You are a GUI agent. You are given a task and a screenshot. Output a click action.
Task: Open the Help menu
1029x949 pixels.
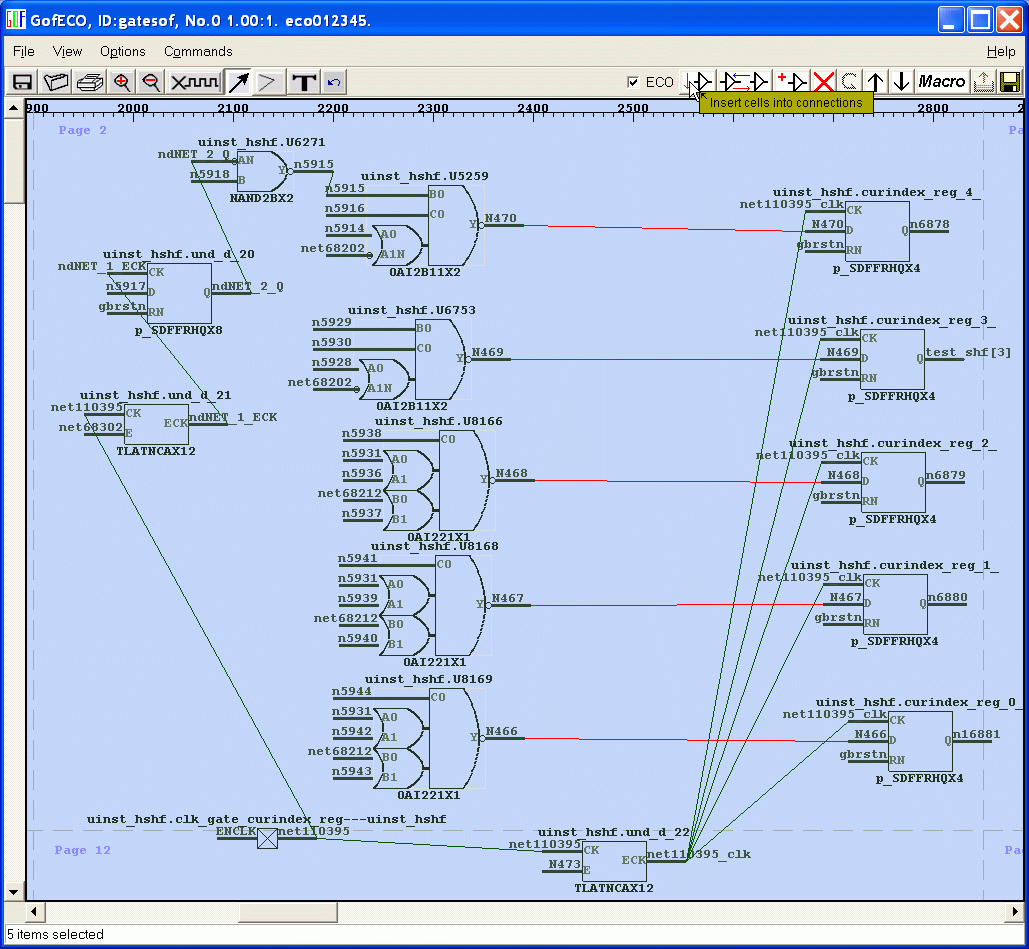pos(1000,51)
